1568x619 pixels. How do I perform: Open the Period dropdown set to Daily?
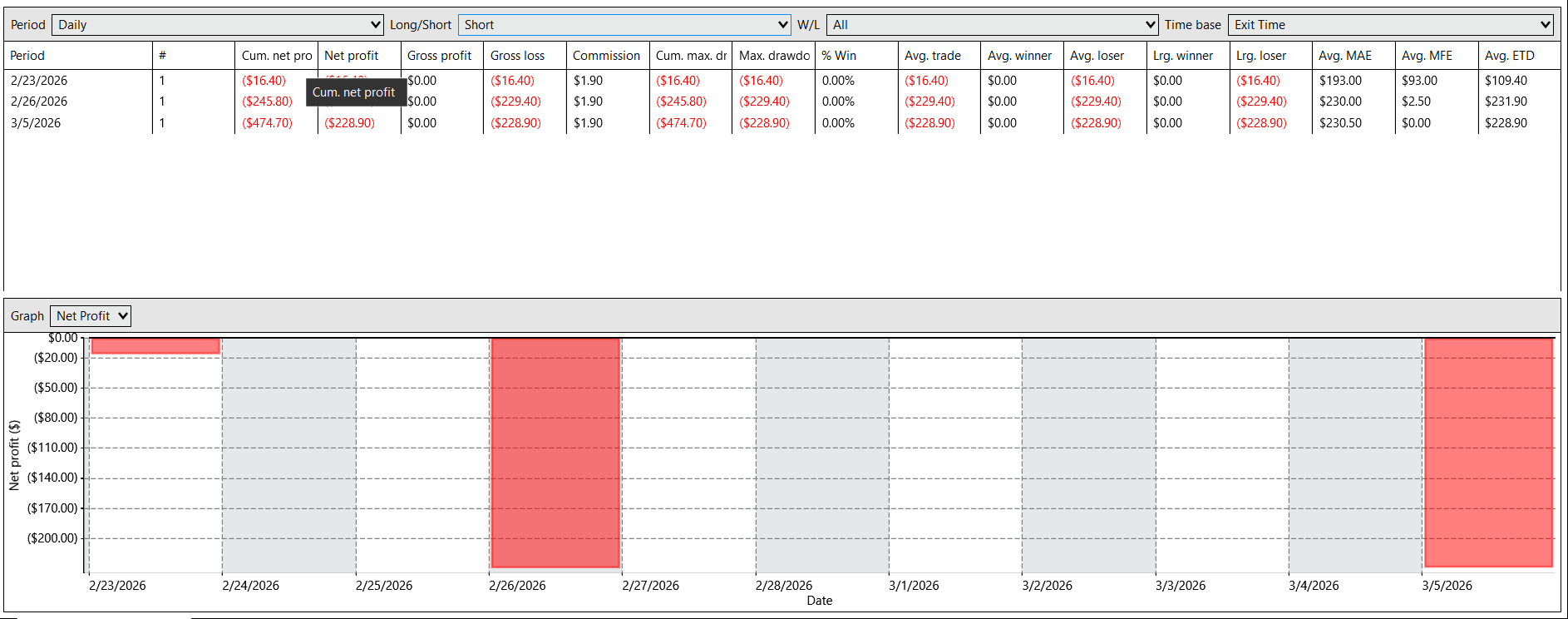(x=217, y=25)
